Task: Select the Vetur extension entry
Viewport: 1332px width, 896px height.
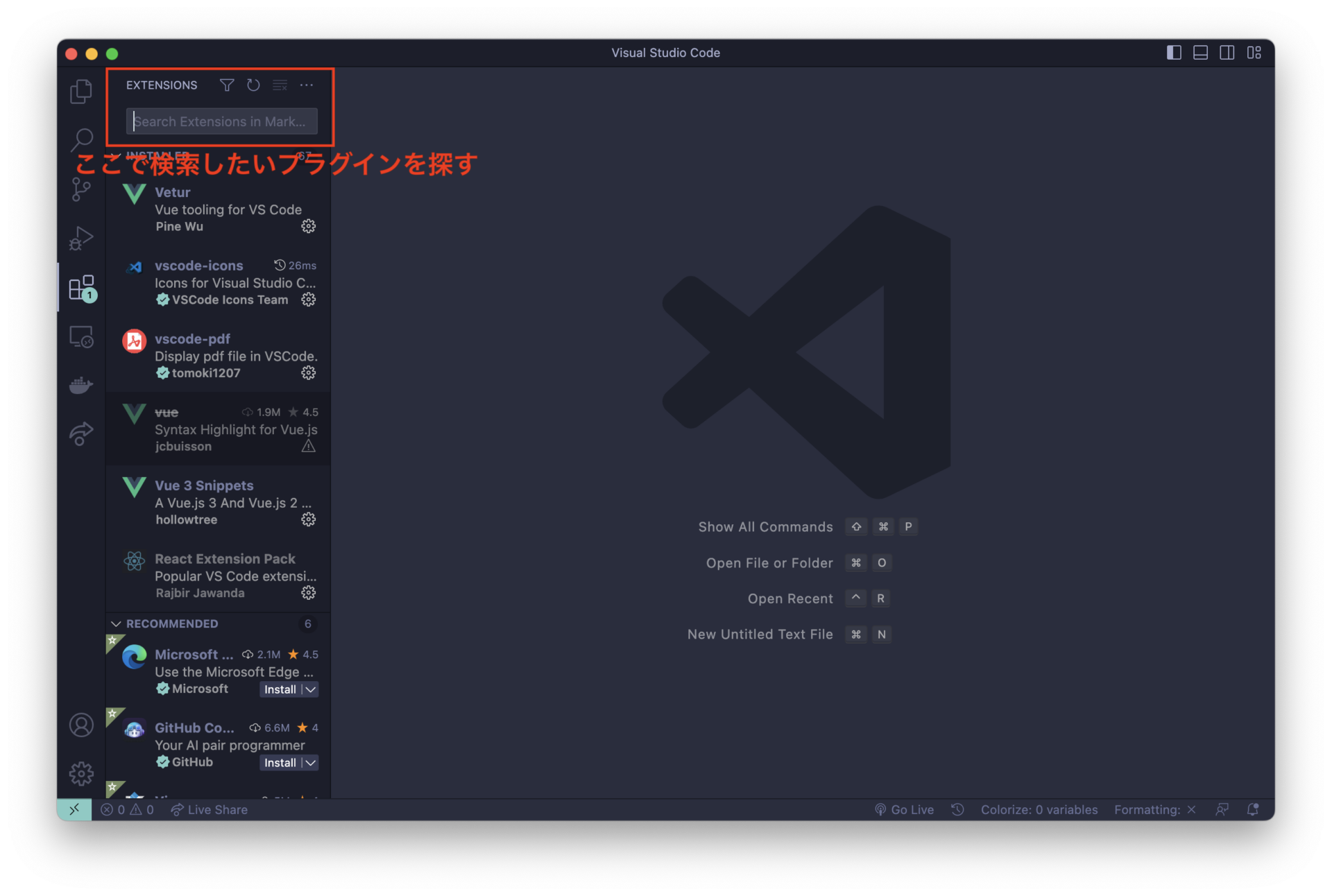Action: click(x=219, y=209)
